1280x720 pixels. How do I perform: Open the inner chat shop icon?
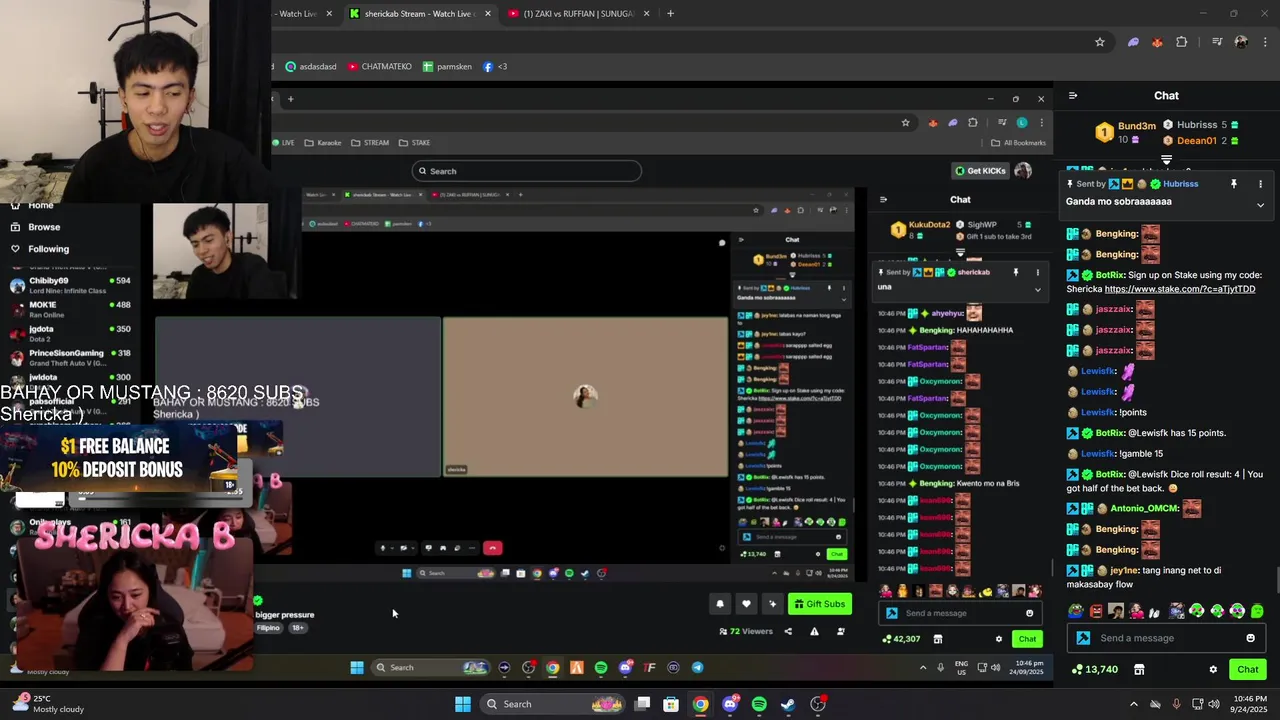click(938, 639)
